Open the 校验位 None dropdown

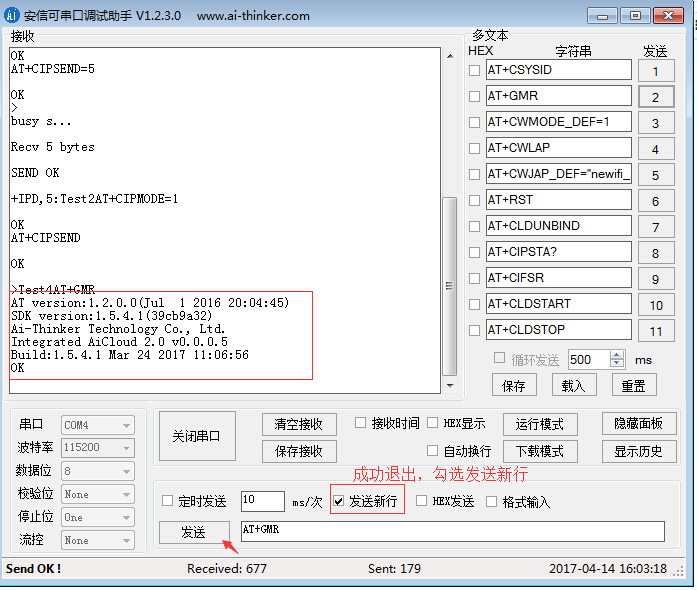click(x=98, y=494)
